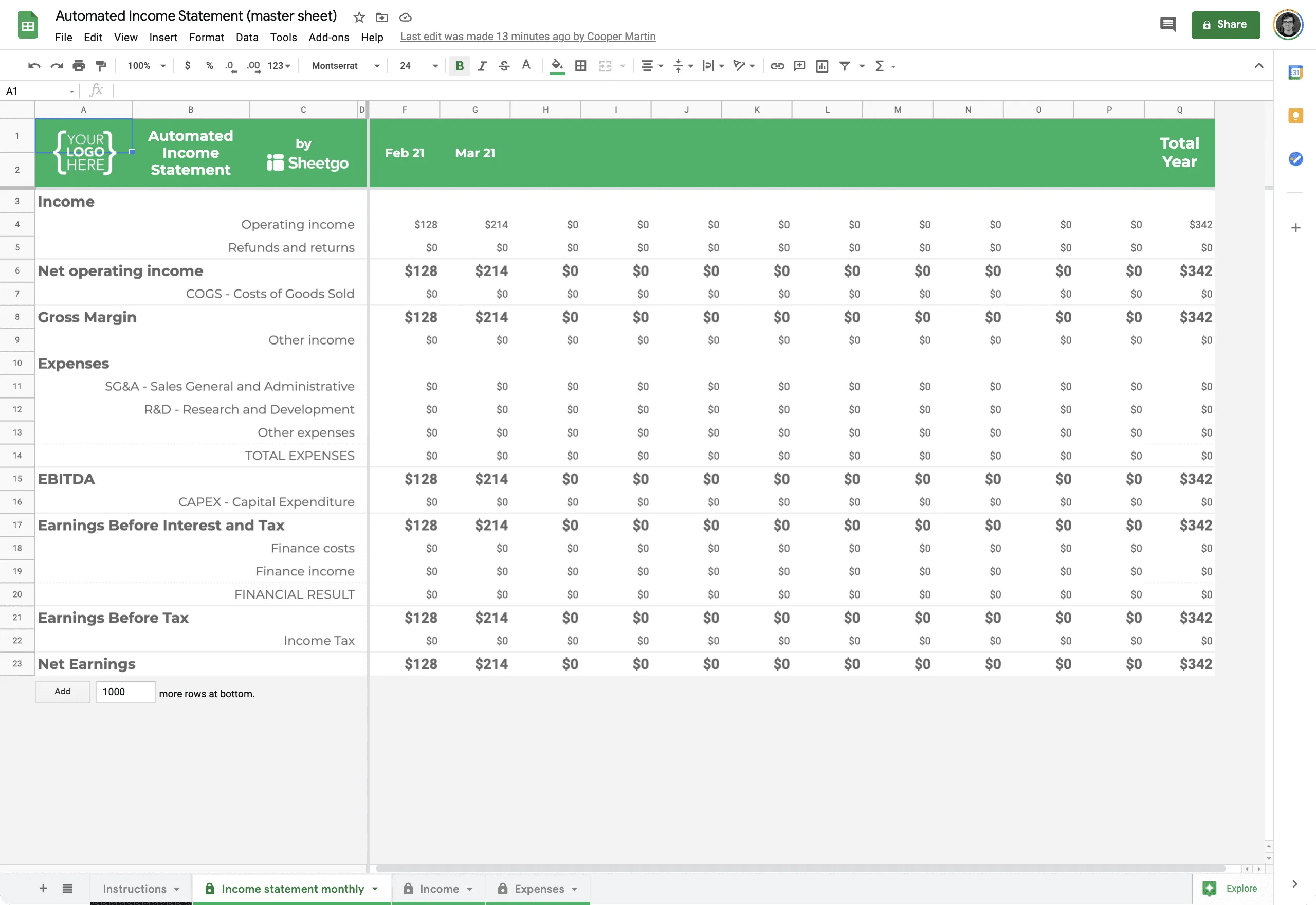Click the borders formatting icon
The width and height of the screenshot is (1316, 905).
point(580,65)
